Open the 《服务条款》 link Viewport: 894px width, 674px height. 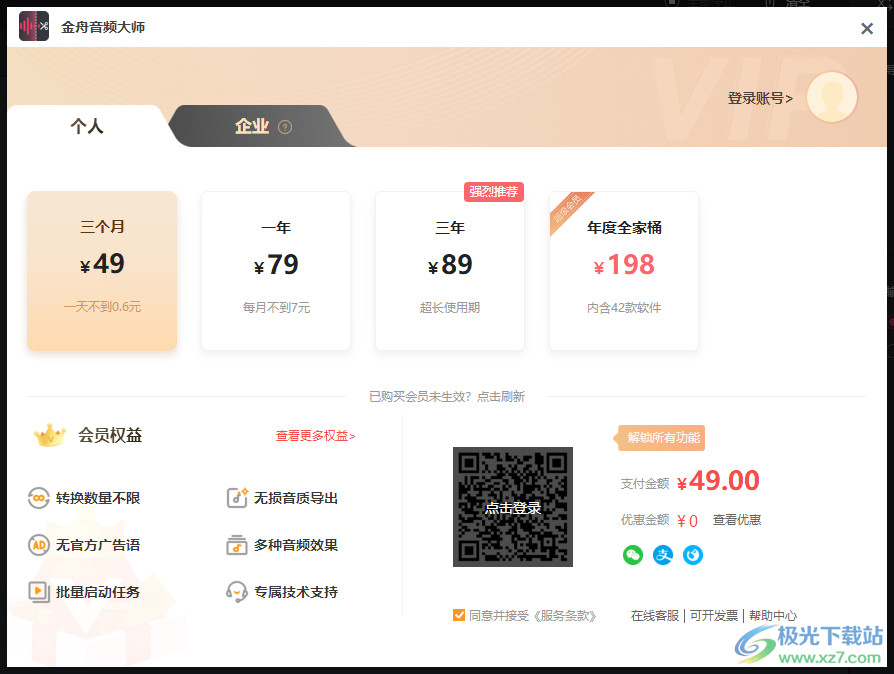click(563, 616)
